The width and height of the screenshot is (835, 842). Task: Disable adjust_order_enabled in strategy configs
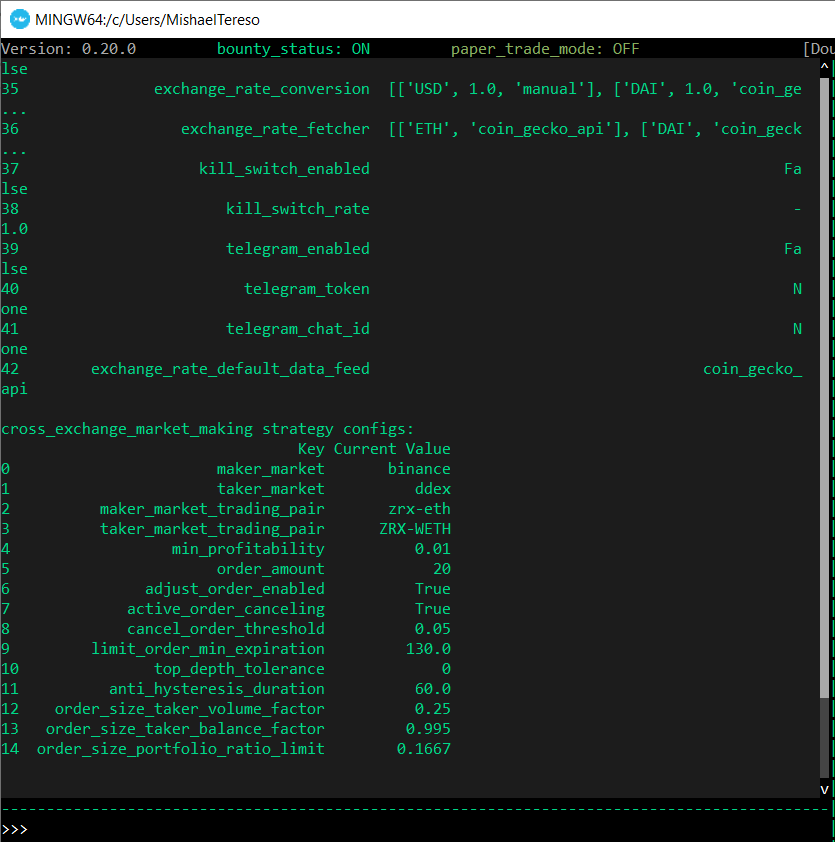433,588
